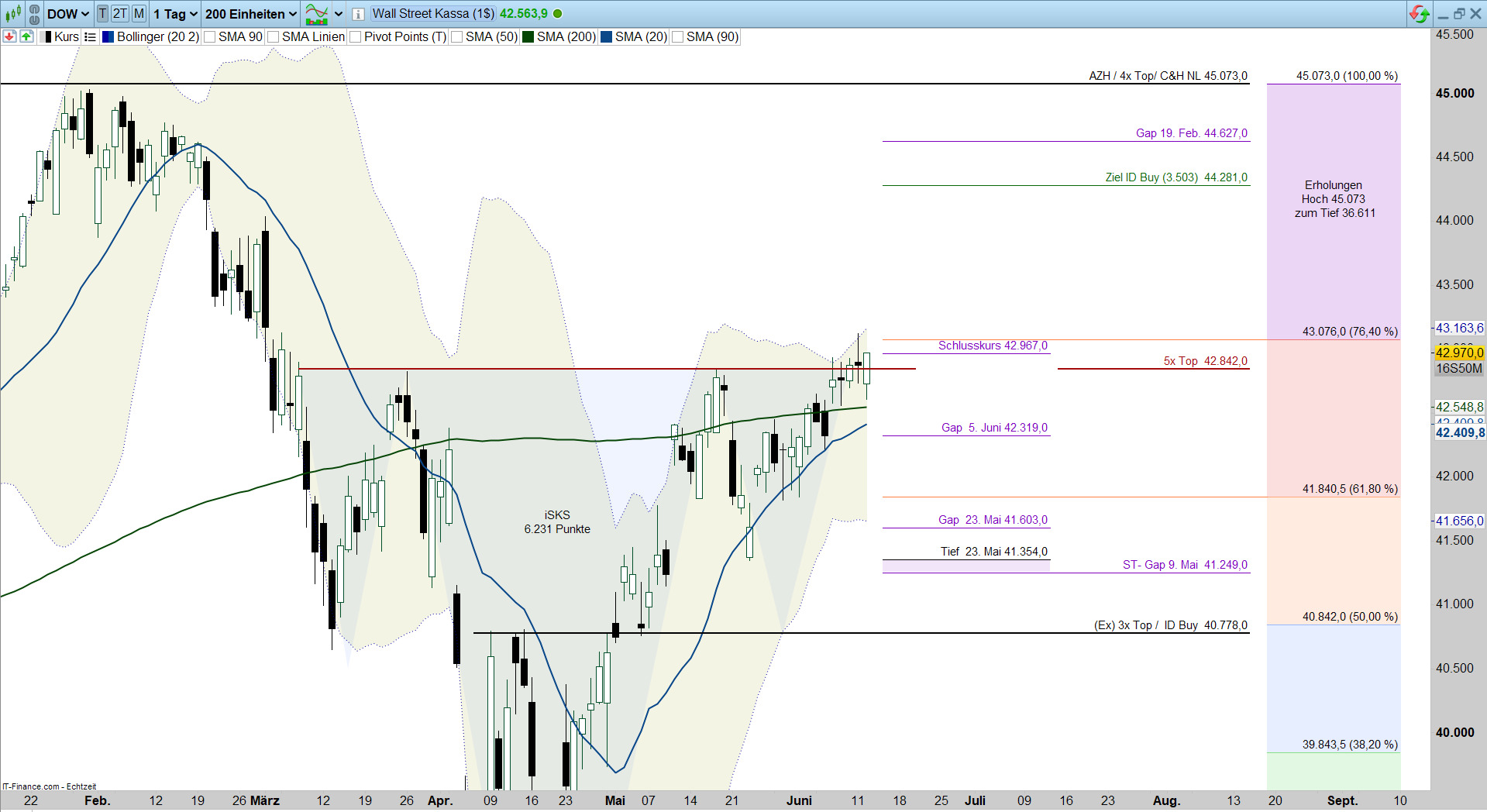This screenshot has height=812, width=1487.
Task: Click the red-green trading arrows icon
Action: coord(1419,13)
